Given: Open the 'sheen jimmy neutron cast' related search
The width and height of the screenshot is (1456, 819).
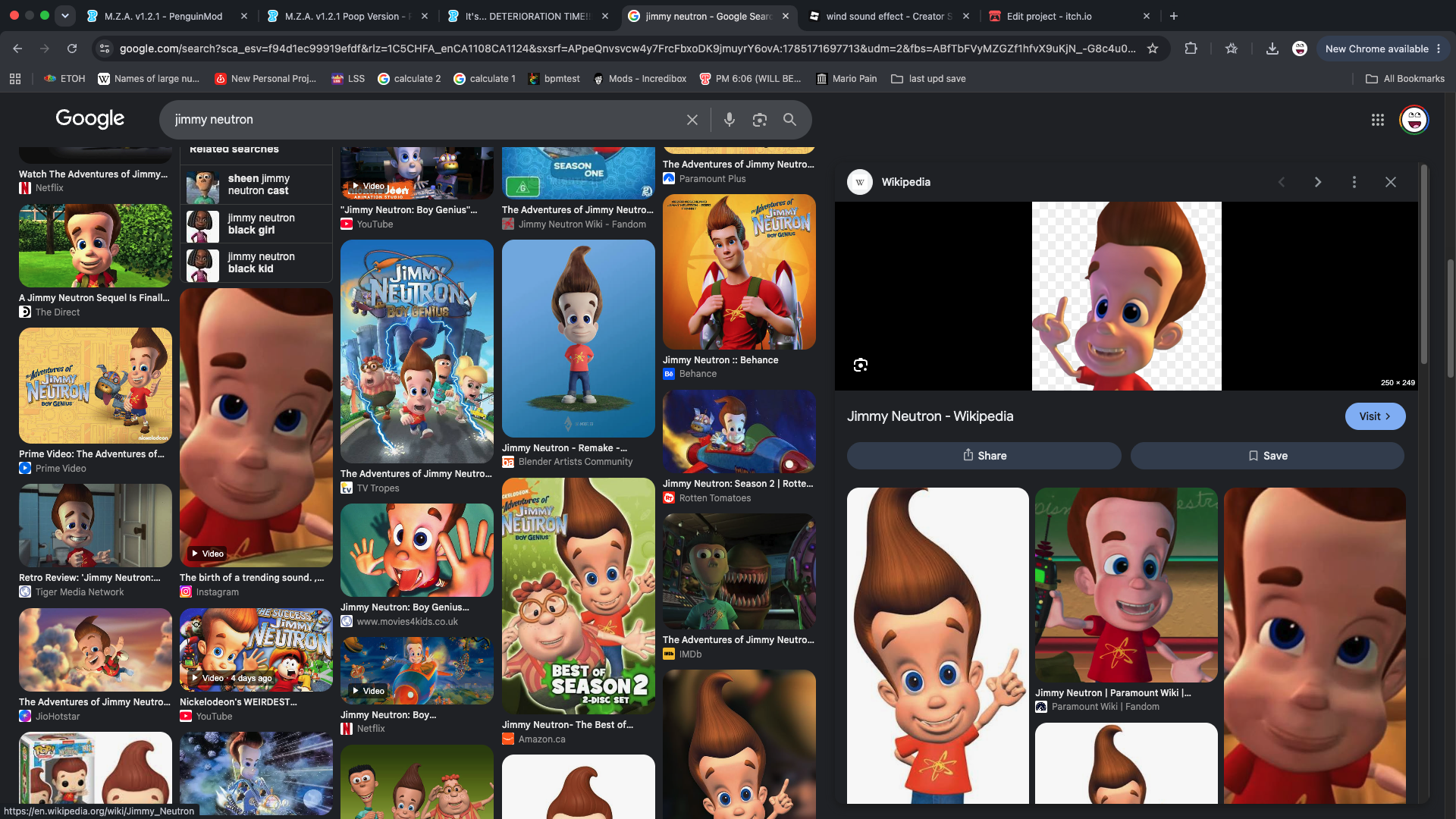Looking at the screenshot, I should (256, 184).
